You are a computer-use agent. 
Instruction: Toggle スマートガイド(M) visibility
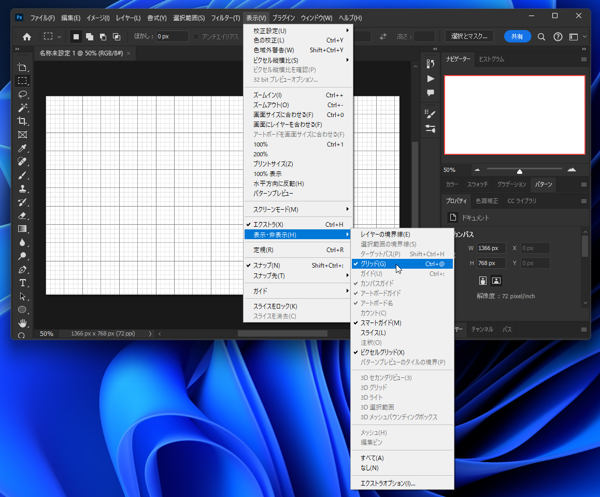click(x=402, y=323)
